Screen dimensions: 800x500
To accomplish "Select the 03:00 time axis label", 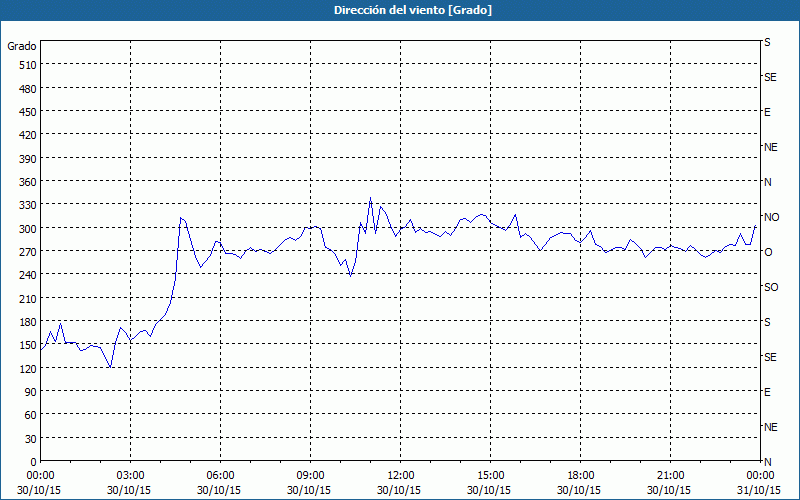I will 130,476.
